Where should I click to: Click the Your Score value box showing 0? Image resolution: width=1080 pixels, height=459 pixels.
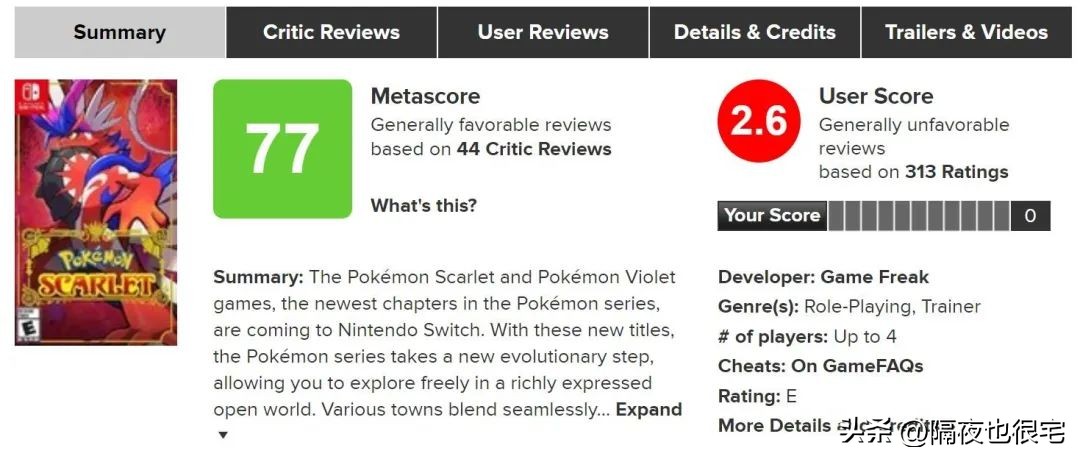click(x=1030, y=216)
